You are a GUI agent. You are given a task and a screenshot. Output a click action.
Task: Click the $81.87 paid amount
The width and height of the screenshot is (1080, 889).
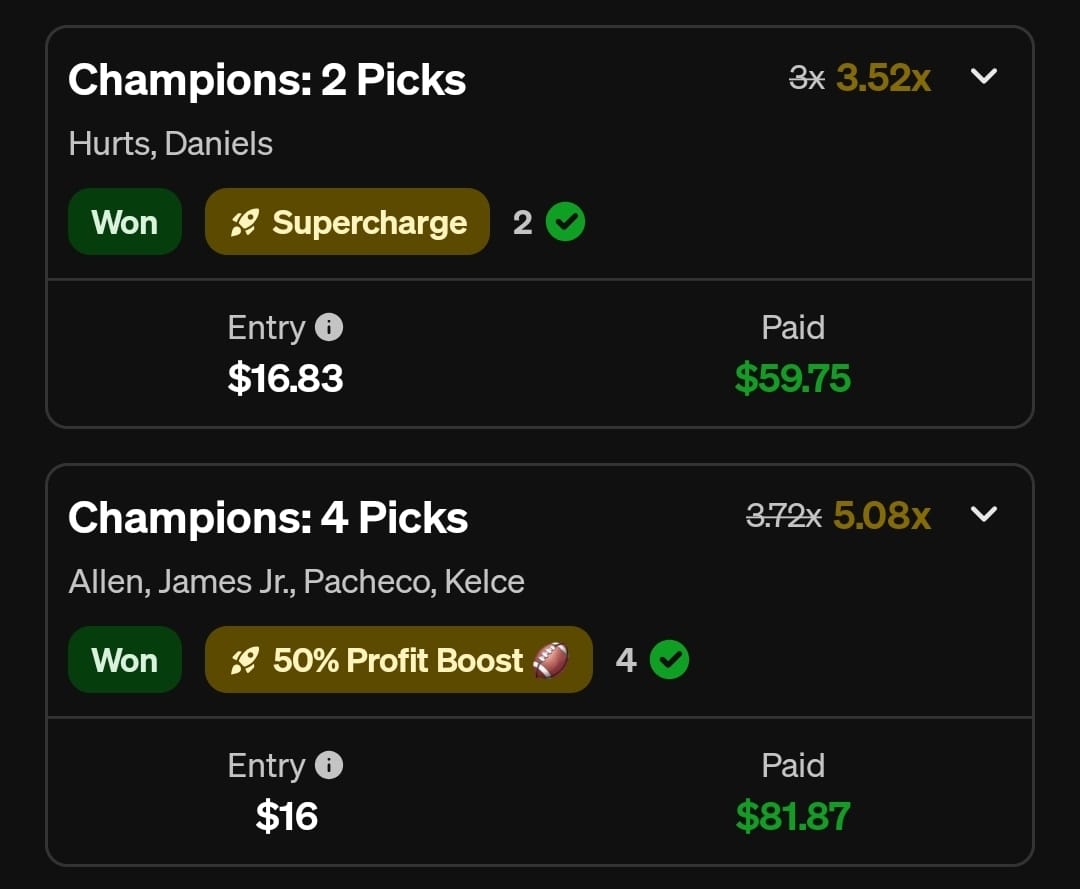coord(792,816)
